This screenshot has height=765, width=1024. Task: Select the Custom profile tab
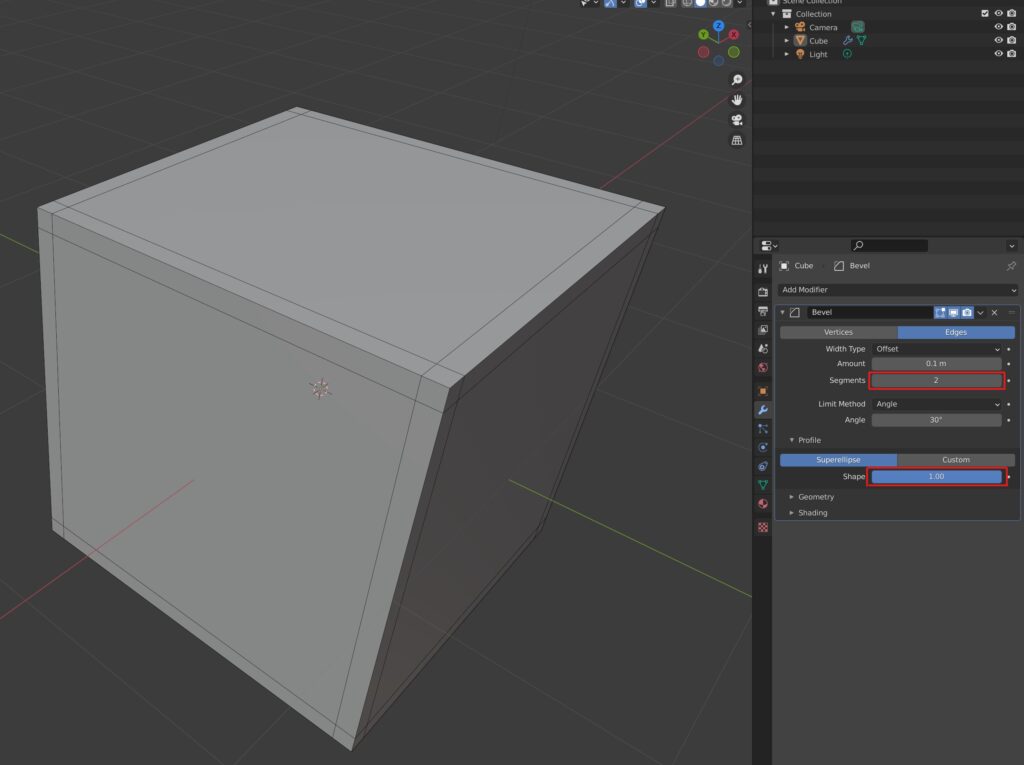pos(956,459)
